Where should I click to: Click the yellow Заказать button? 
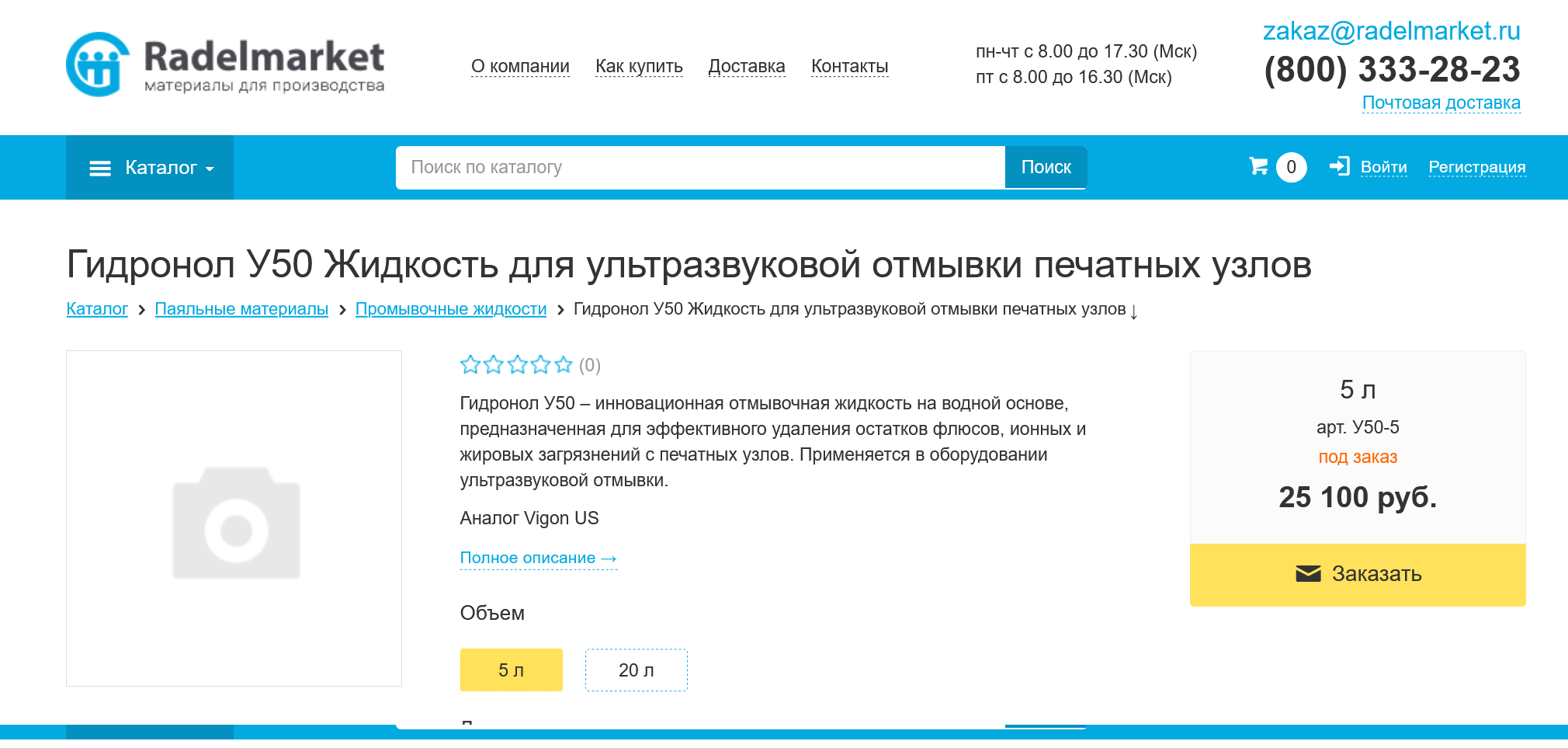coord(1358,575)
